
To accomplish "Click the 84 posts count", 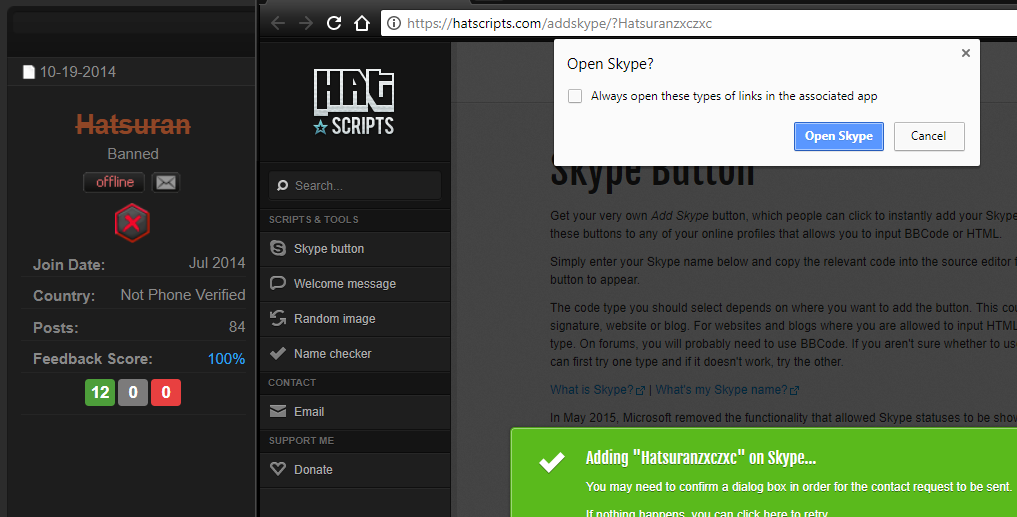I will pyautogui.click(x=237, y=327).
